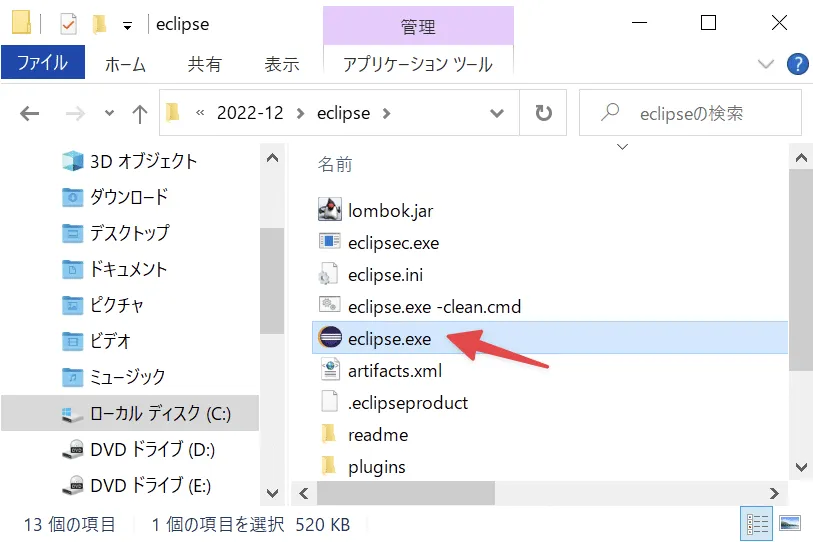Click the ローカル ディスク (C:) drive icon
Image resolution: width=813 pixels, height=542 pixels.
click(x=72, y=414)
